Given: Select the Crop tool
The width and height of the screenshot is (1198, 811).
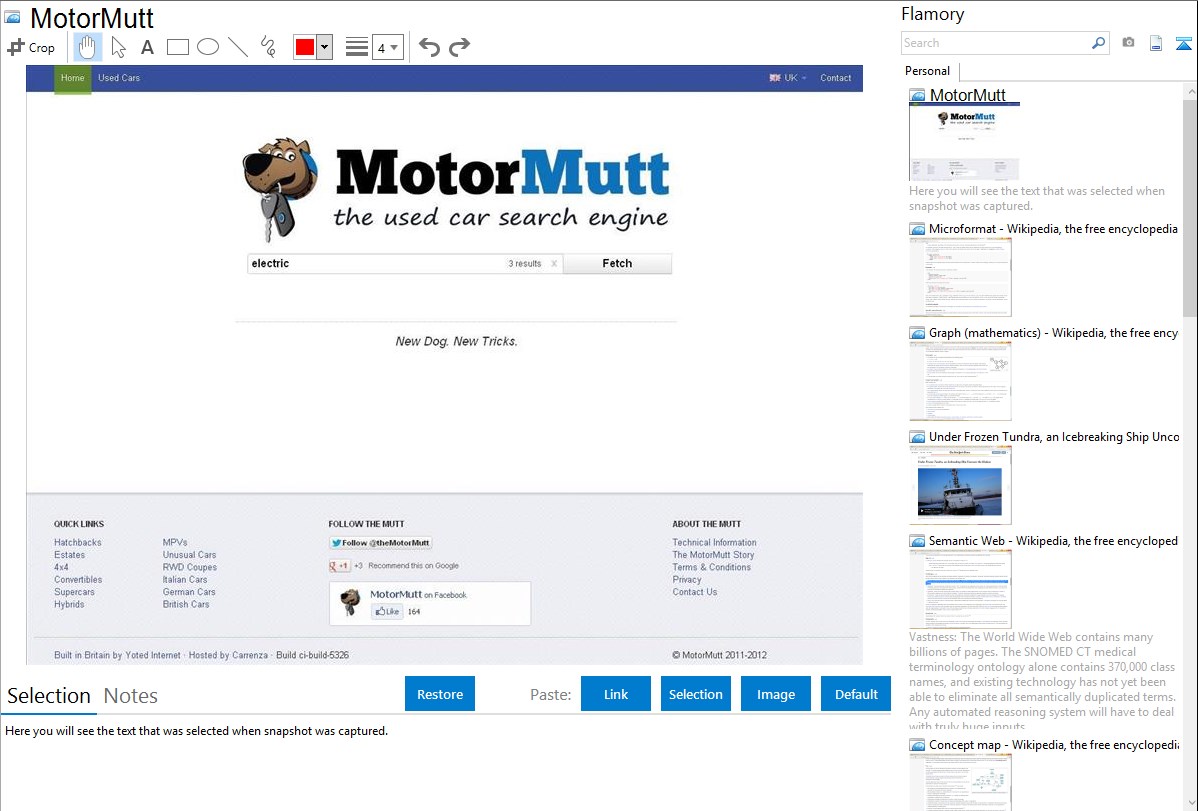Looking at the screenshot, I should click(31, 47).
